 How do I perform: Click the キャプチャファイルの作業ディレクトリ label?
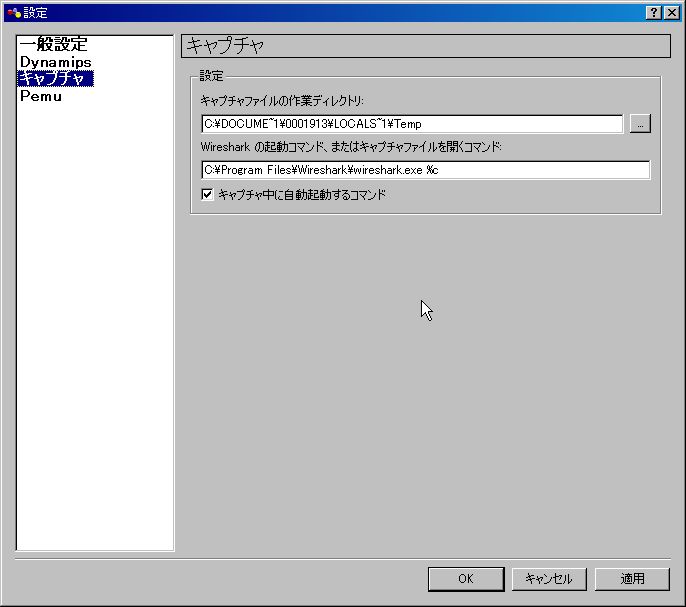click(282, 101)
